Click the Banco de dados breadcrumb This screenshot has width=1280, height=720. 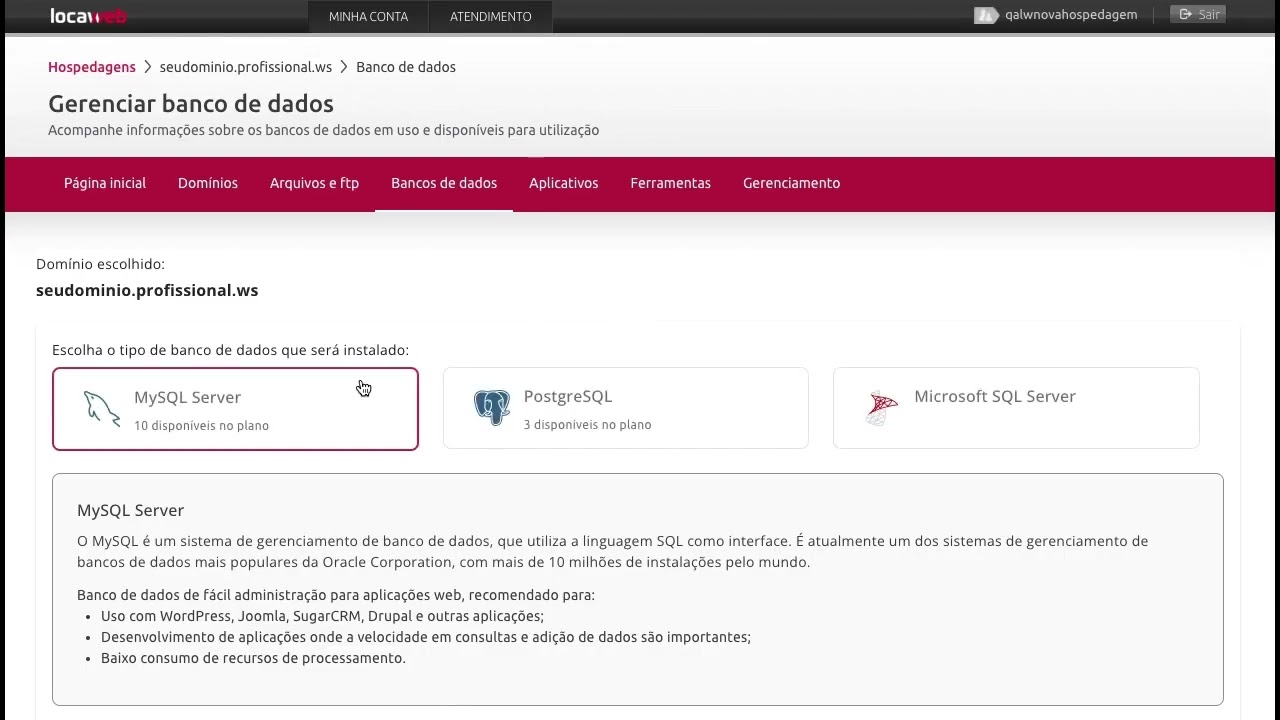406,67
